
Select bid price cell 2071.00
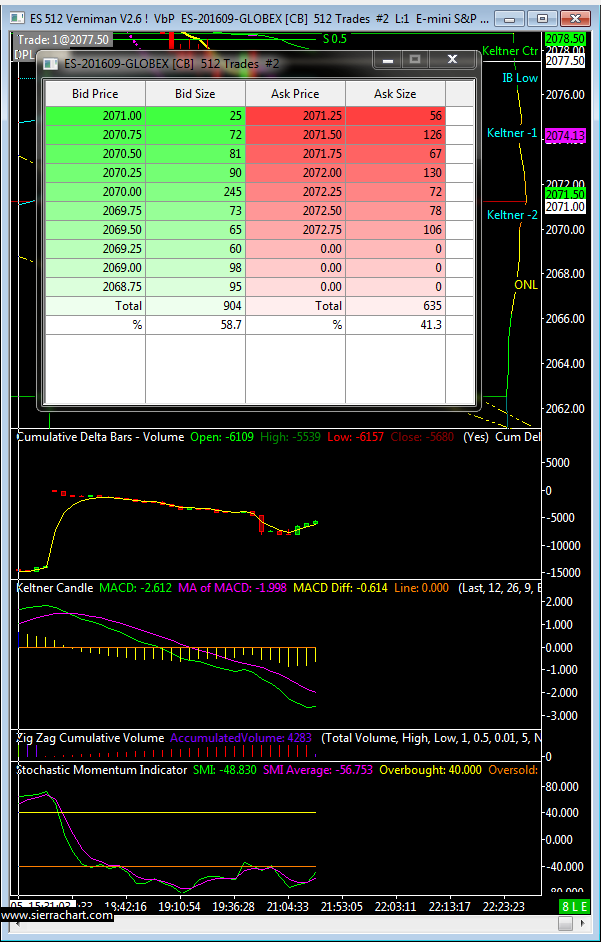96,116
